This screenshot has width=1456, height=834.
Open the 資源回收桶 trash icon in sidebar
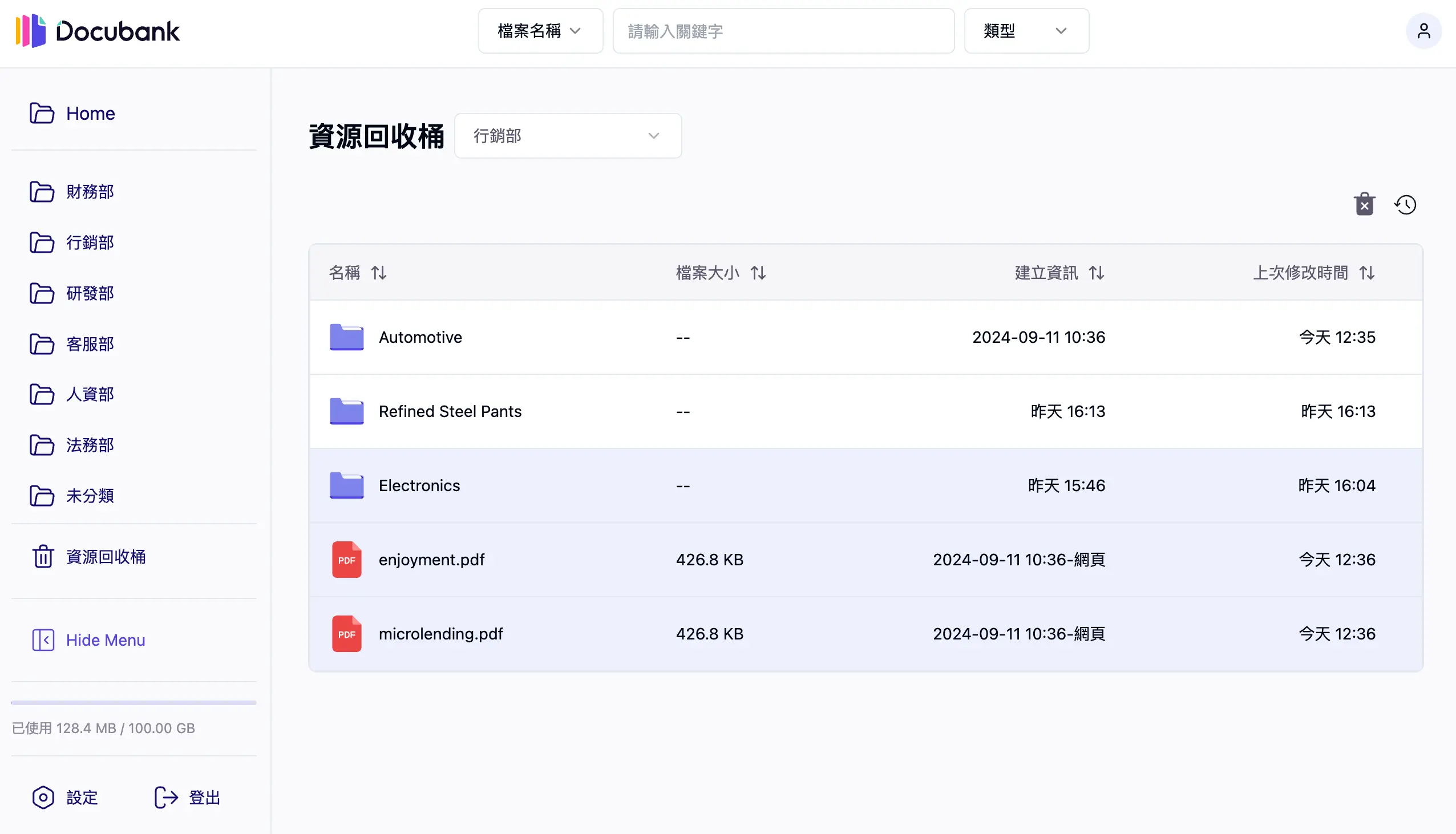coord(43,556)
